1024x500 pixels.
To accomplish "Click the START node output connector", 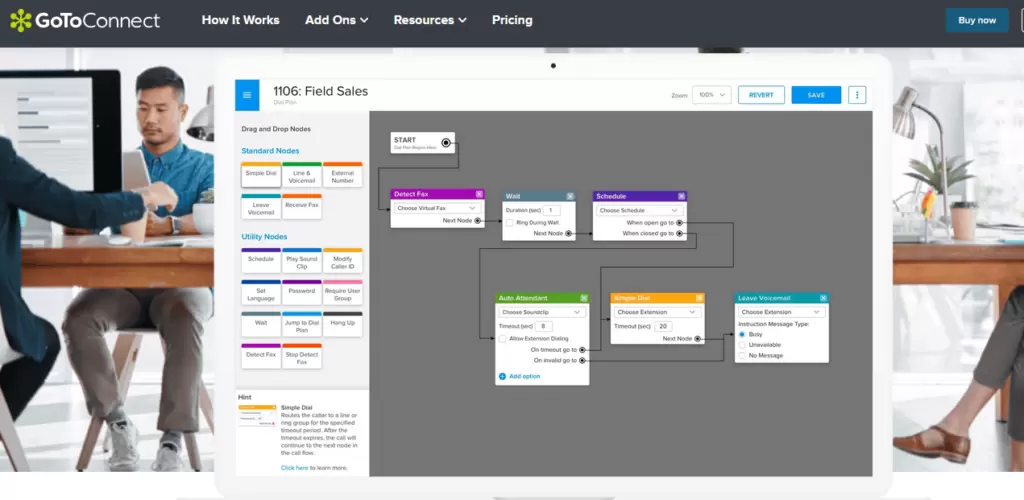I will pyautogui.click(x=446, y=143).
